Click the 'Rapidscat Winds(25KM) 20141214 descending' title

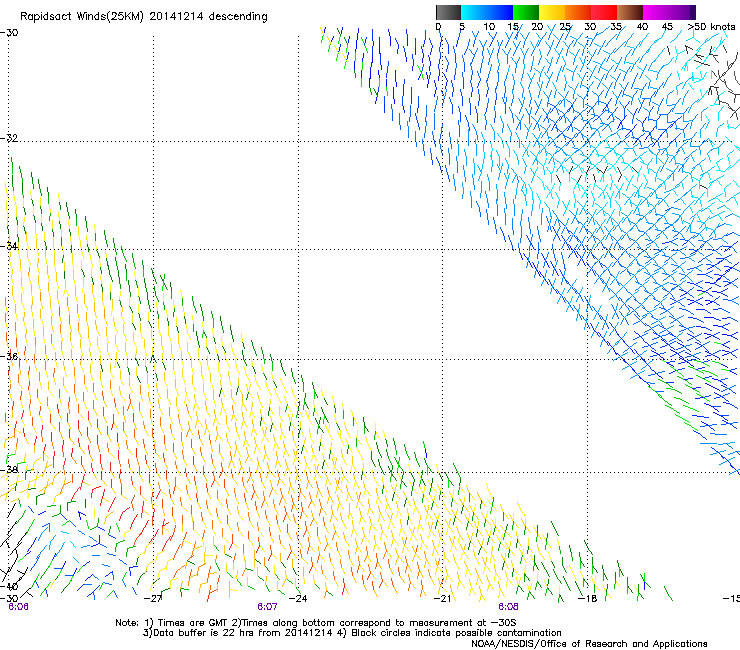[143, 17]
